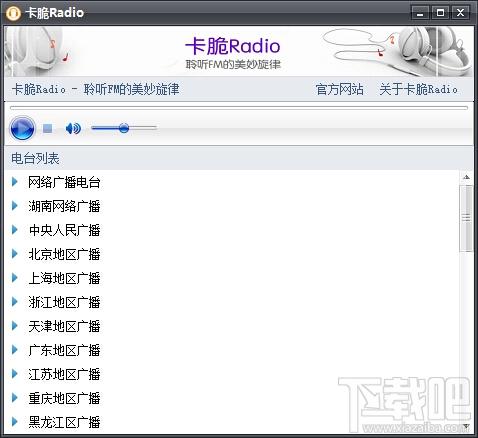Select the 广东地区广播 list entry
This screenshot has height=438, width=478.
64,350
